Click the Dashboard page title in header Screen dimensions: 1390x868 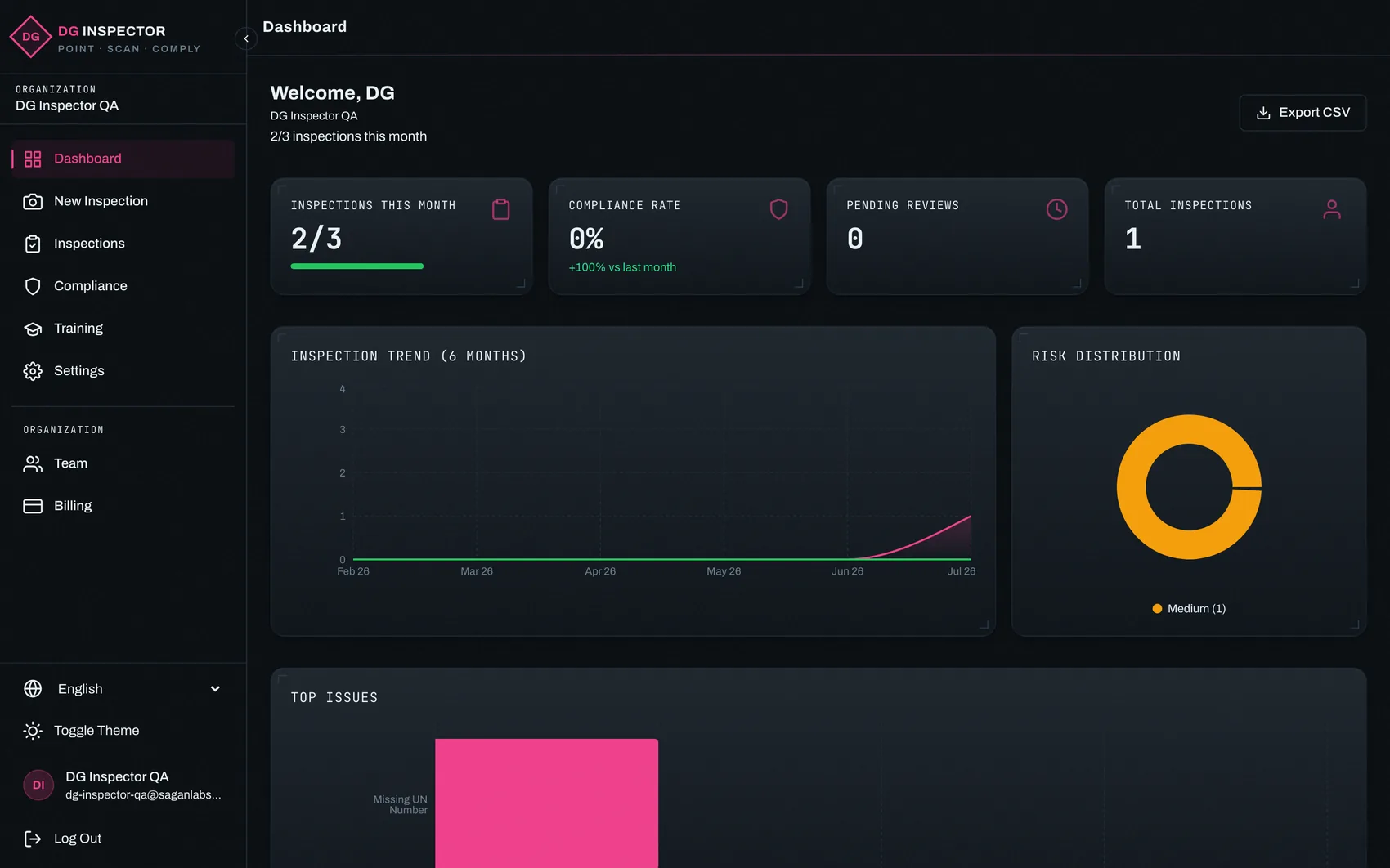(x=304, y=27)
